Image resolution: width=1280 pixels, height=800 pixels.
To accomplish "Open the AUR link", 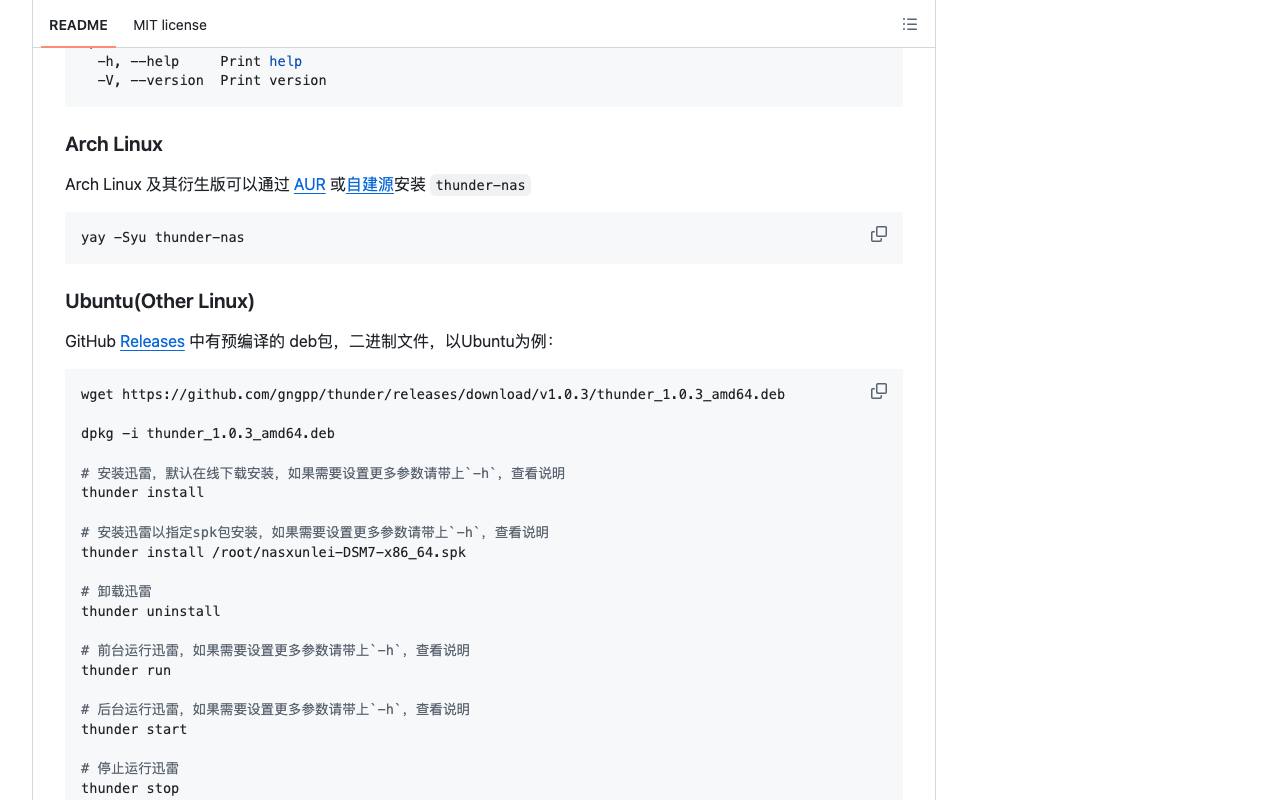I will point(310,184).
